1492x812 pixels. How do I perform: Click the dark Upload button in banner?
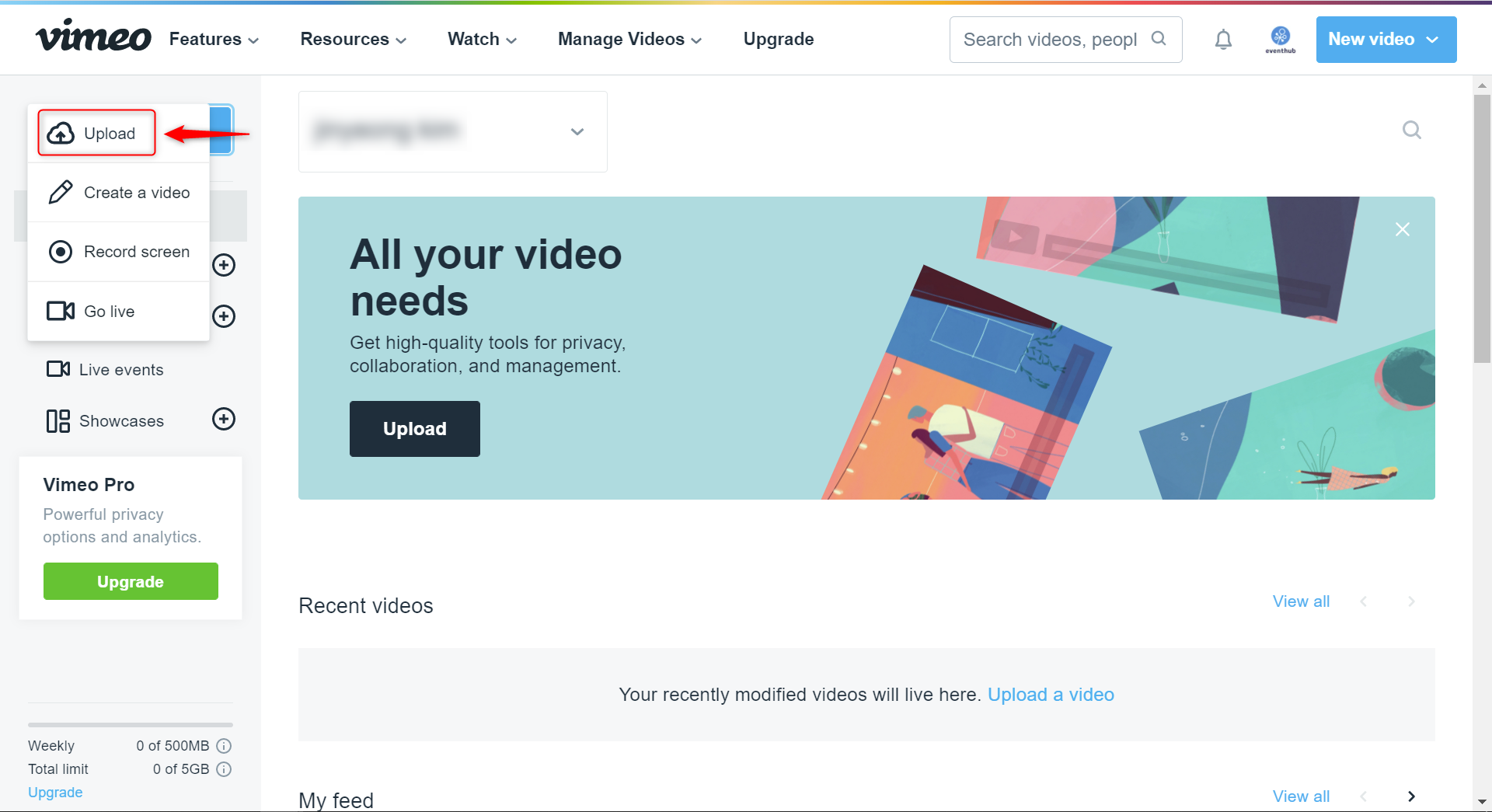pyautogui.click(x=415, y=429)
